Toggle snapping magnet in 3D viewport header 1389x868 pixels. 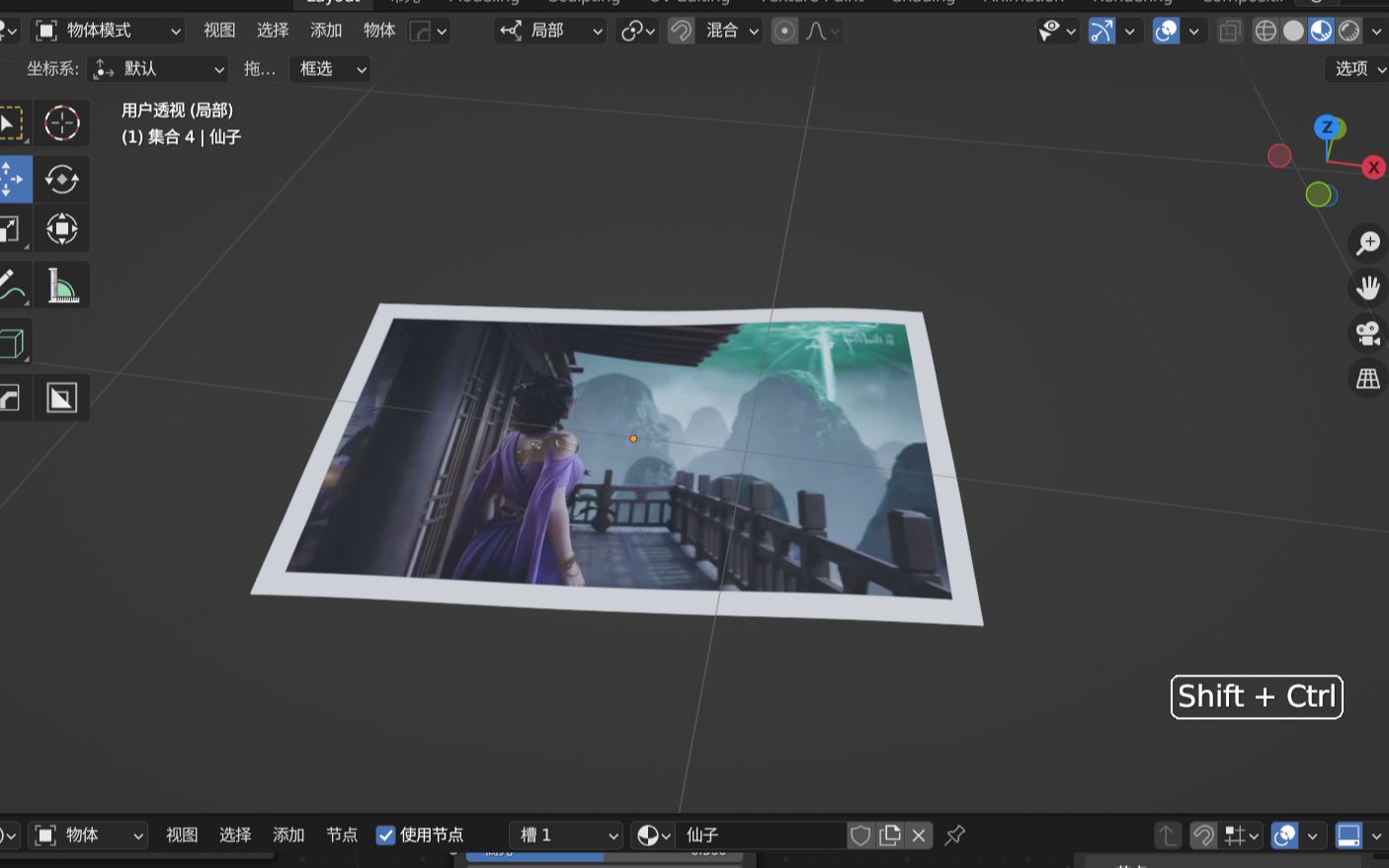click(x=681, y=31)
